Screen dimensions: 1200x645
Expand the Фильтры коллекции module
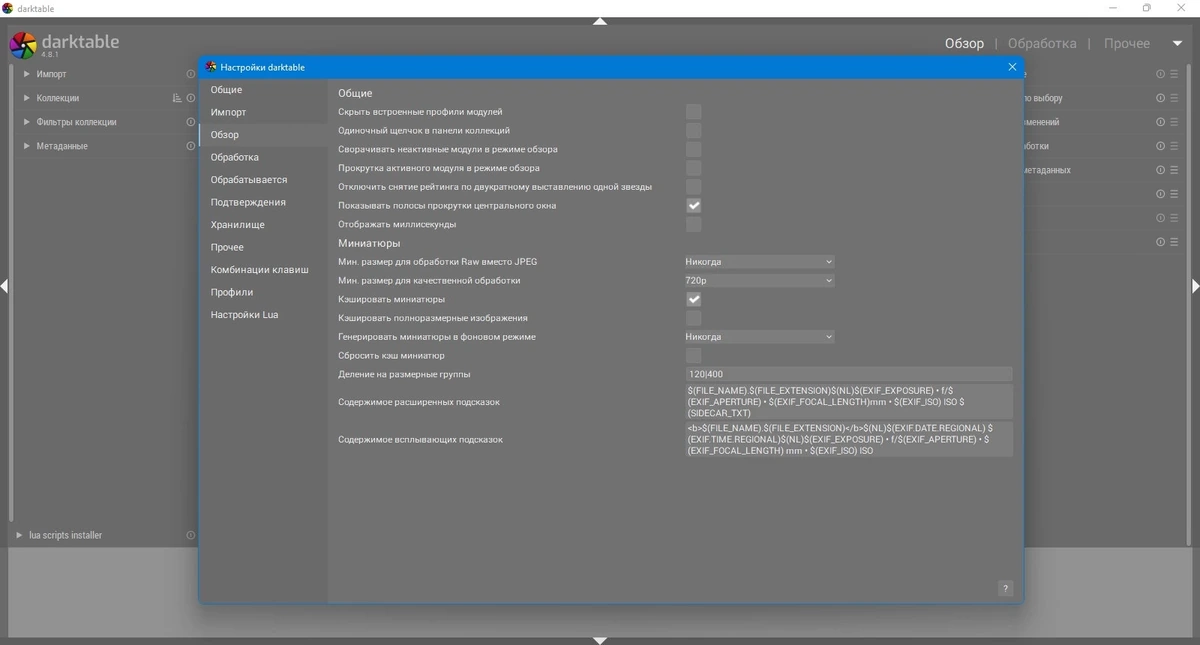27,122
